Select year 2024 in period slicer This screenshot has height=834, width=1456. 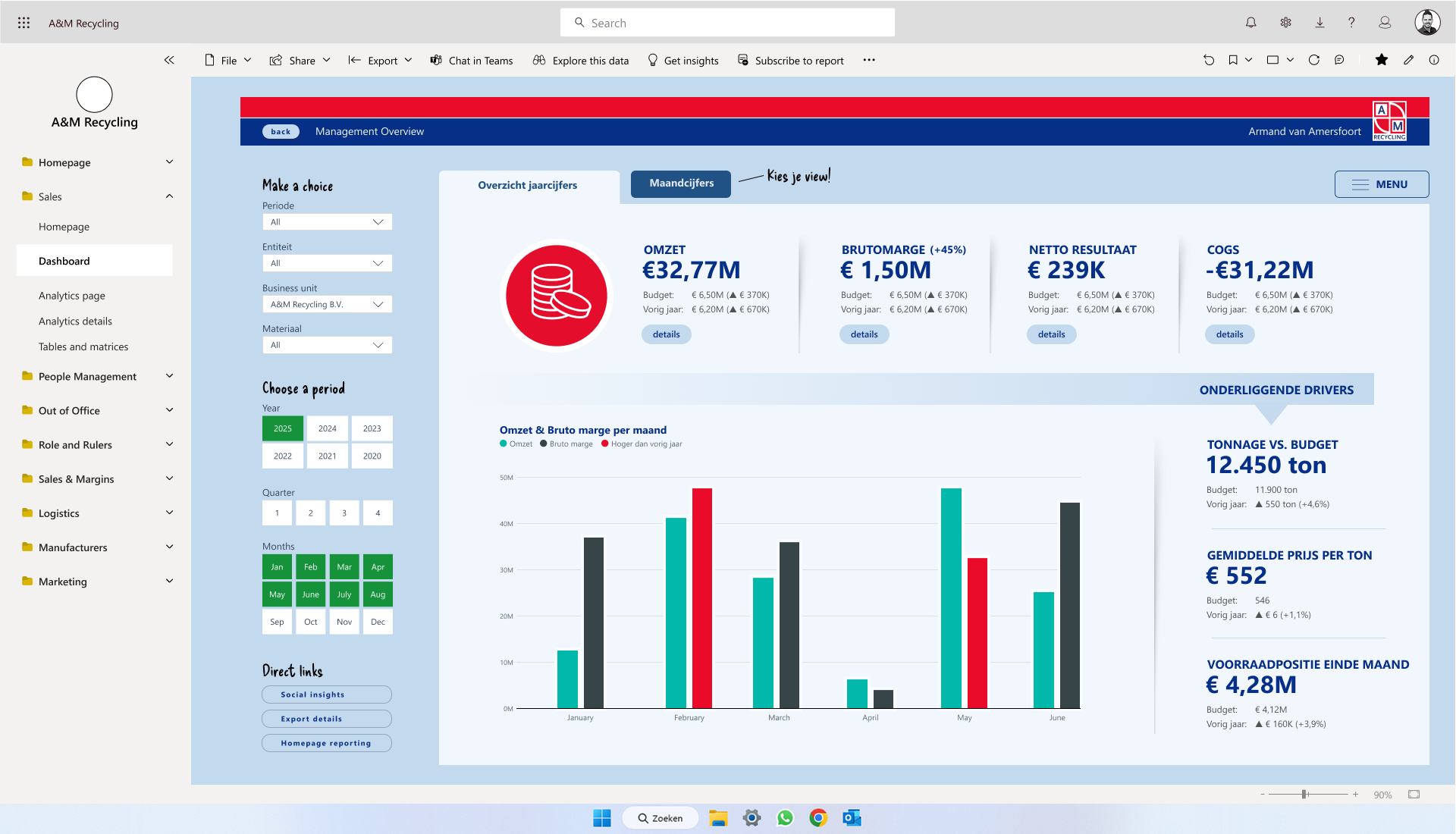(x=328, y=428)
